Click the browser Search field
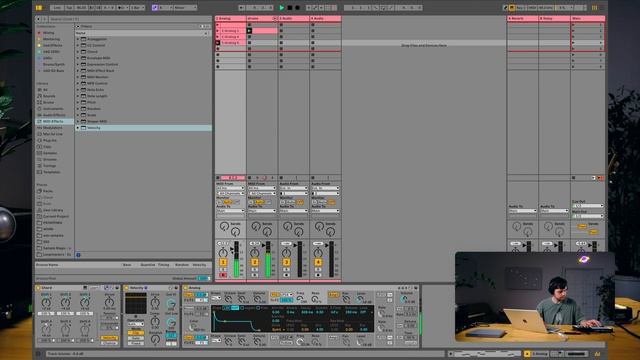The image size is (640, 360). (129, 19)
